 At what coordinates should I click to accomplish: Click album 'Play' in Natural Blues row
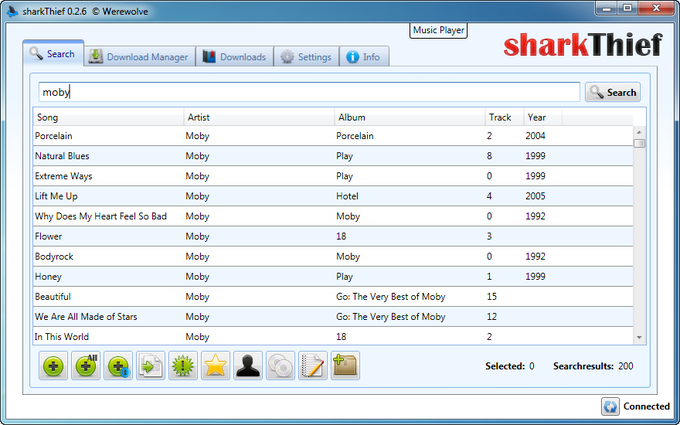point(344,156)
